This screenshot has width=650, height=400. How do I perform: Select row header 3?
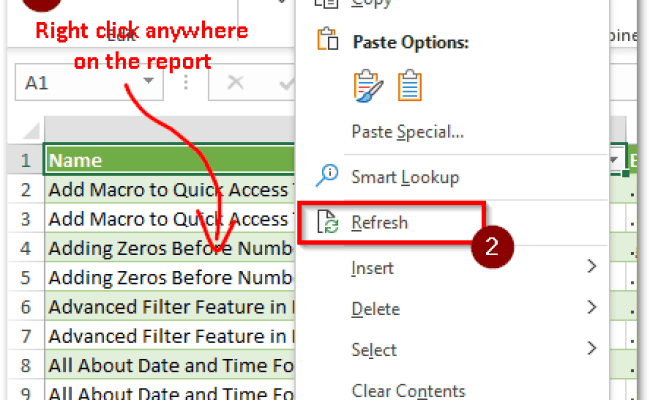pyautogui.click(x=26, y=219)
